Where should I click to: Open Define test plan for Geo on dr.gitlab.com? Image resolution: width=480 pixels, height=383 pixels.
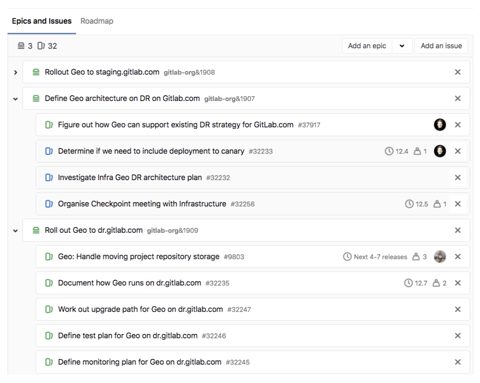click(128, 335)
